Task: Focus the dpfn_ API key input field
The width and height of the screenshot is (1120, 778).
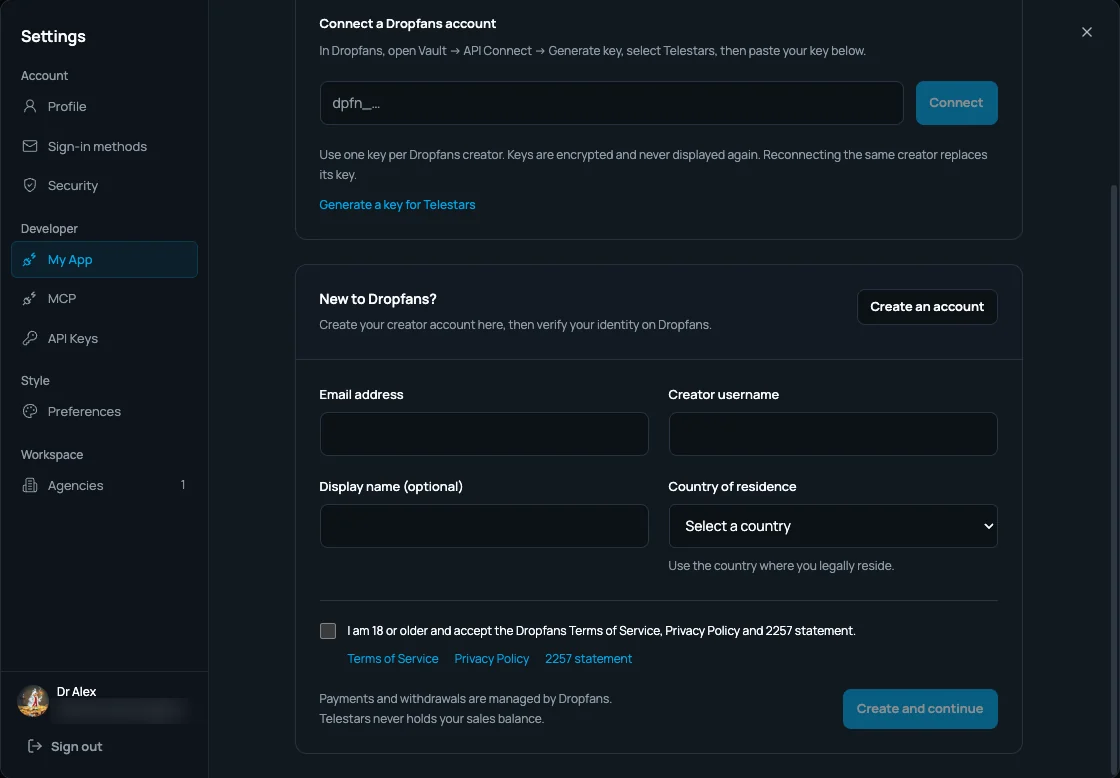Action: (611, 103)
